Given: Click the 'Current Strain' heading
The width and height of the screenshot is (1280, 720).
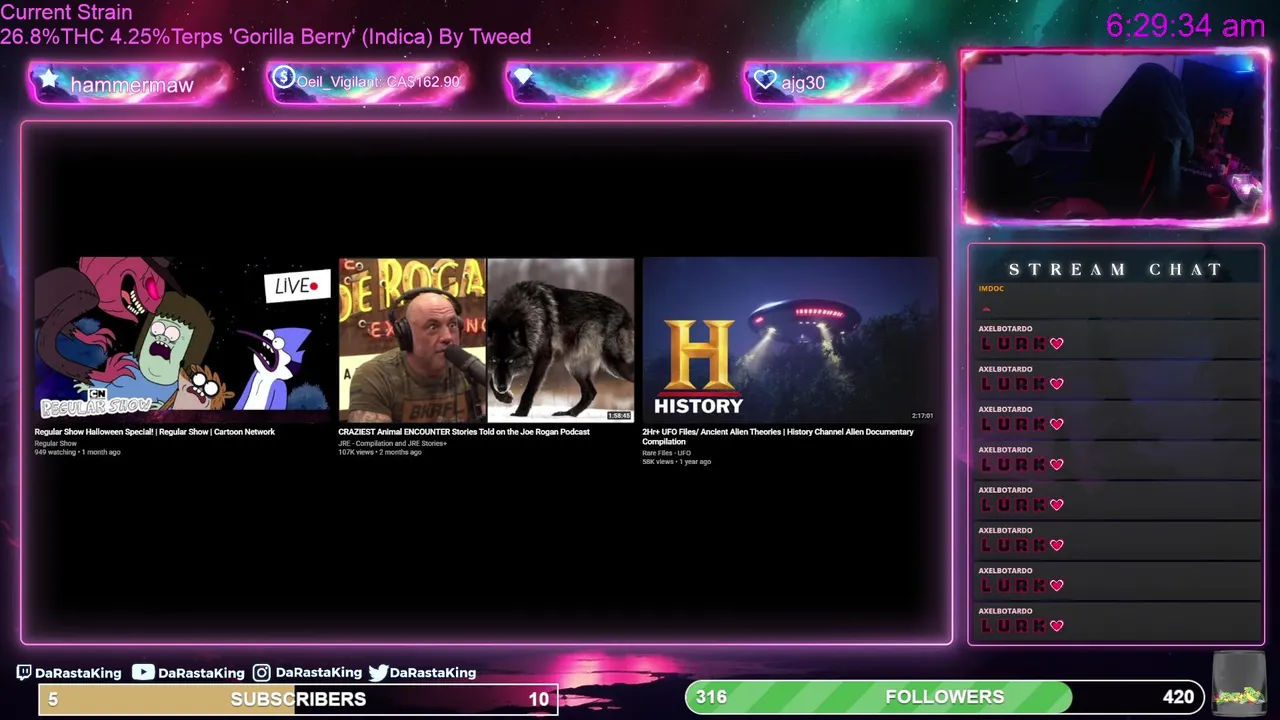Looking at the screenshot, I should click(x=66, y=12).
